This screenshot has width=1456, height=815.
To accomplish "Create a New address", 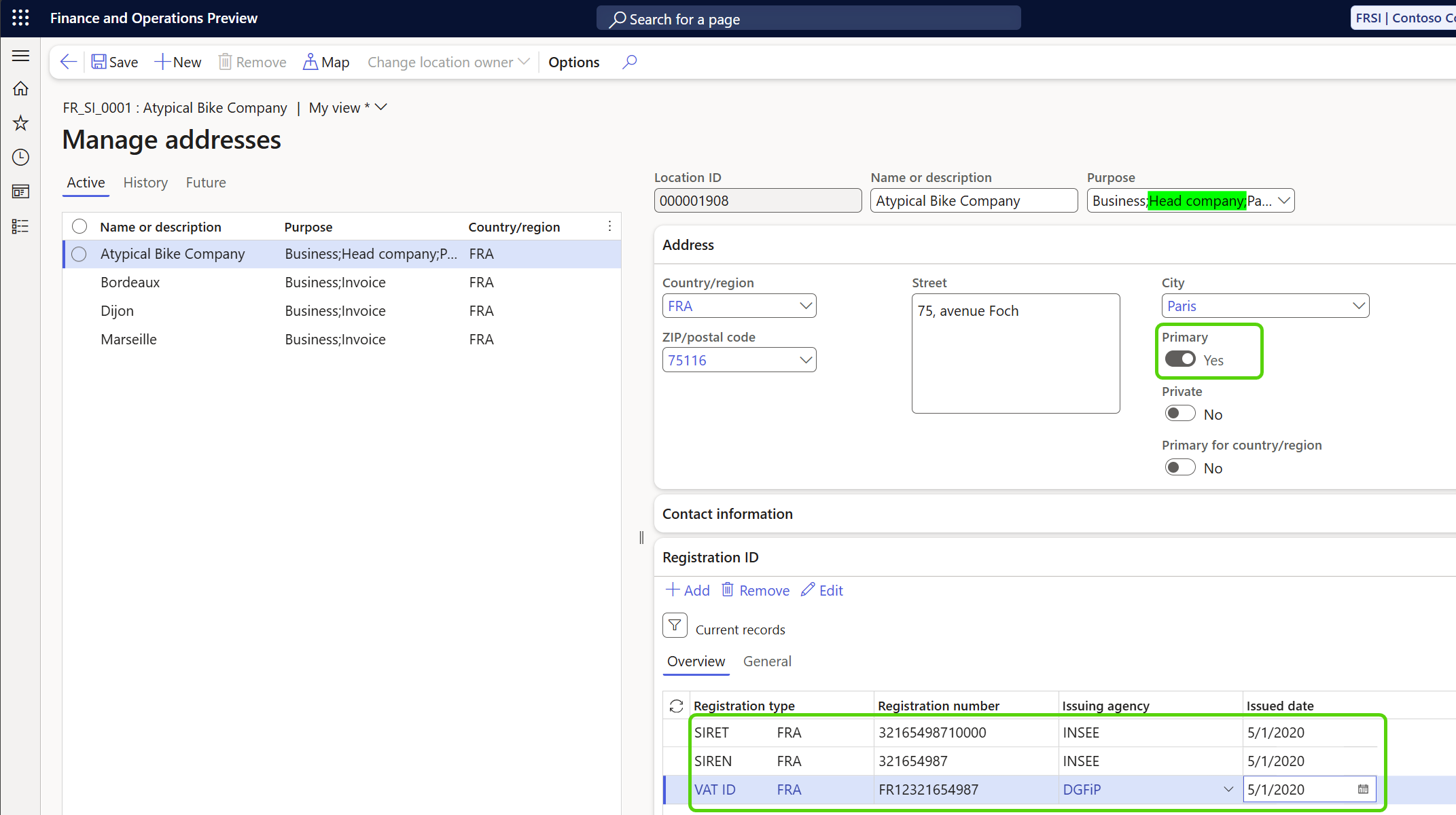I will [x=178, y=62].
